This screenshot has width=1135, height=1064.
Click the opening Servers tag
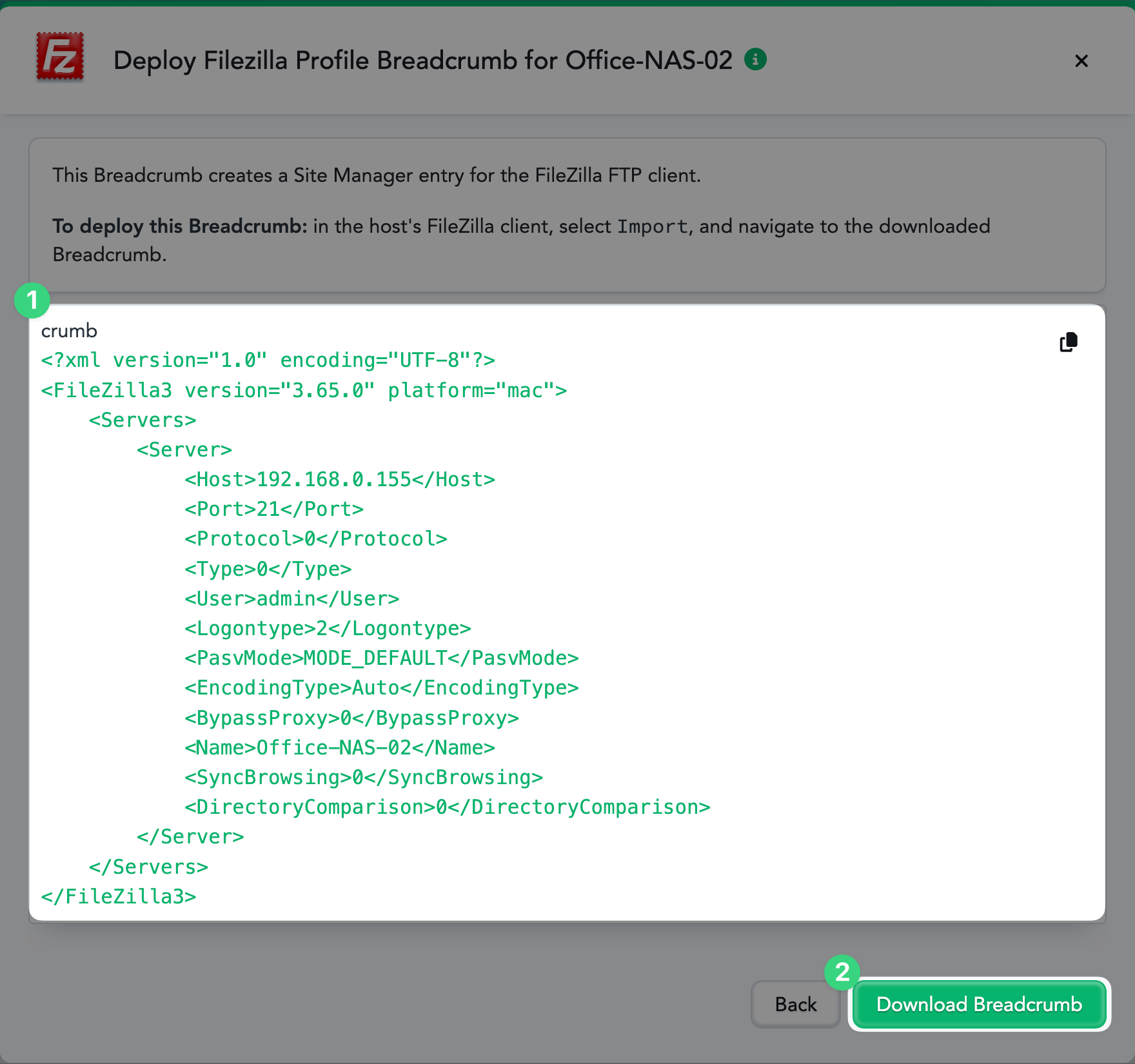click(x=143, y=420)
